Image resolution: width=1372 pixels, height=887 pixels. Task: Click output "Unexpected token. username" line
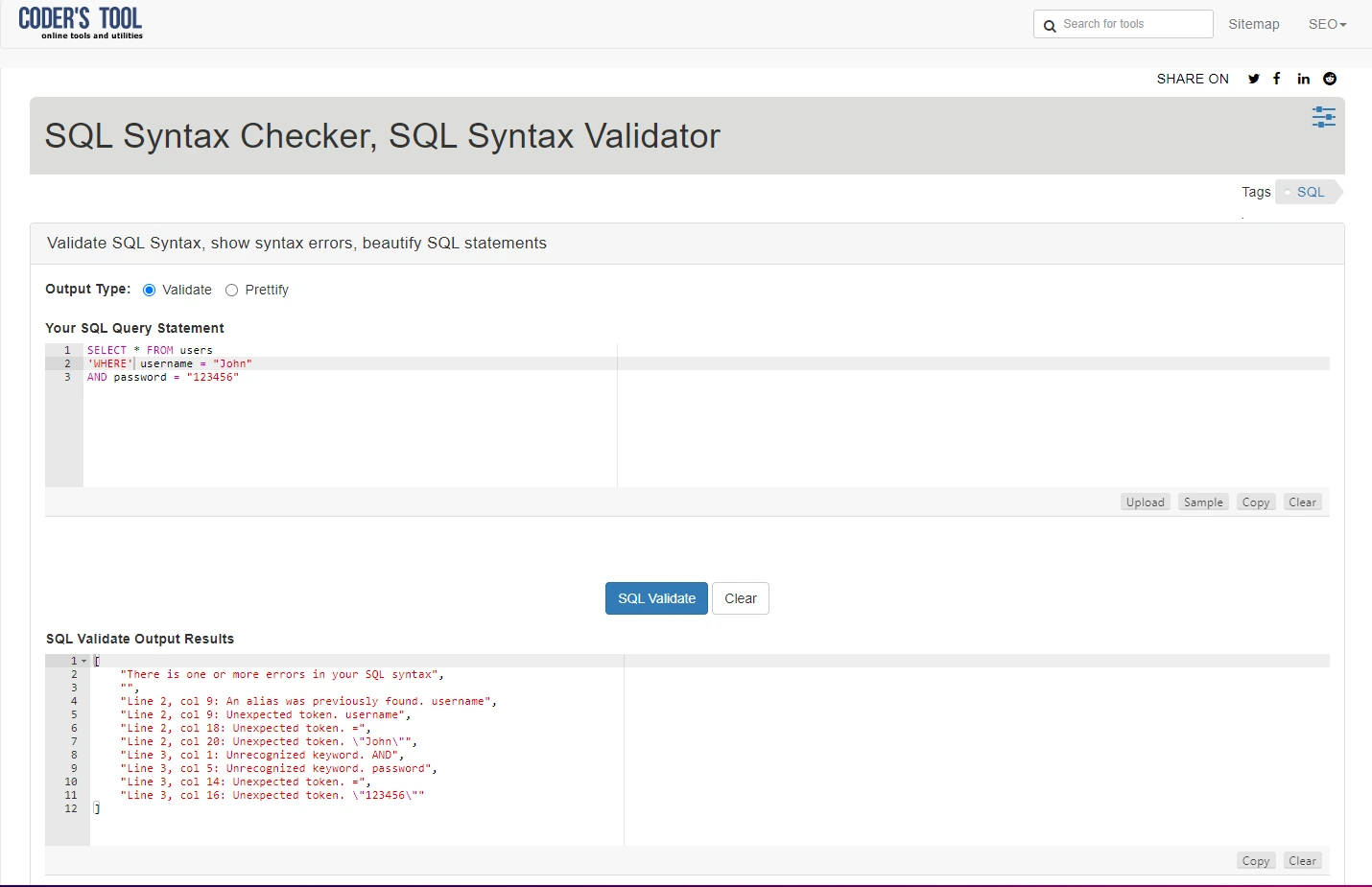[x=265, y=714]
